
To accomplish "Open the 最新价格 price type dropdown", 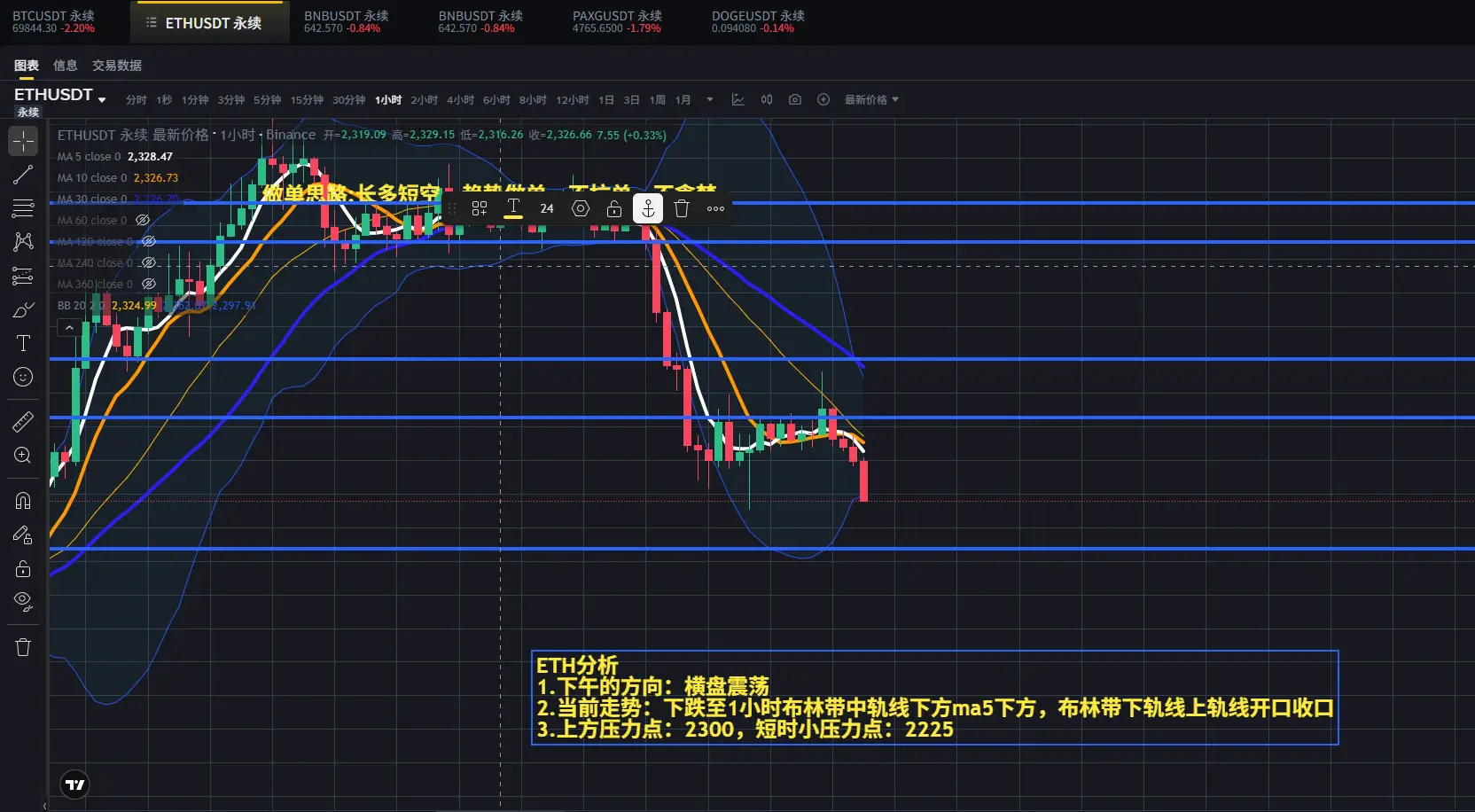I will click(871, 99).
